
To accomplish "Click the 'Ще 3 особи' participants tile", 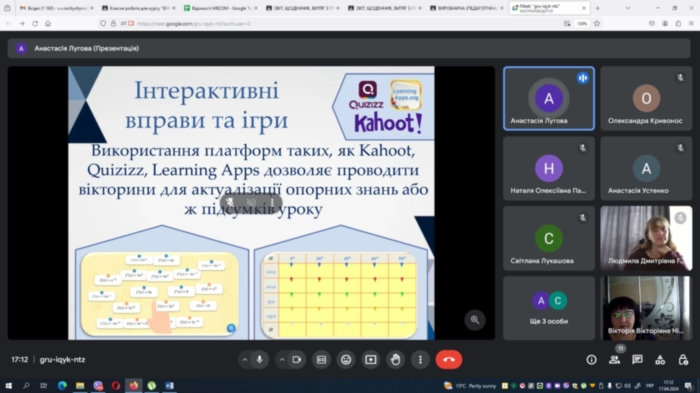I will 549,308.
